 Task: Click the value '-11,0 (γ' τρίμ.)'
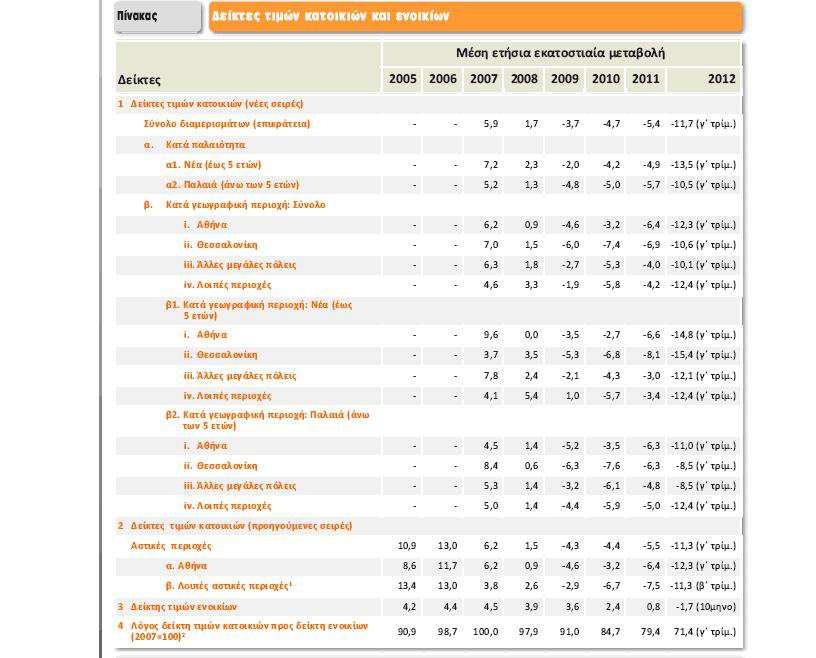pos(703,446)
